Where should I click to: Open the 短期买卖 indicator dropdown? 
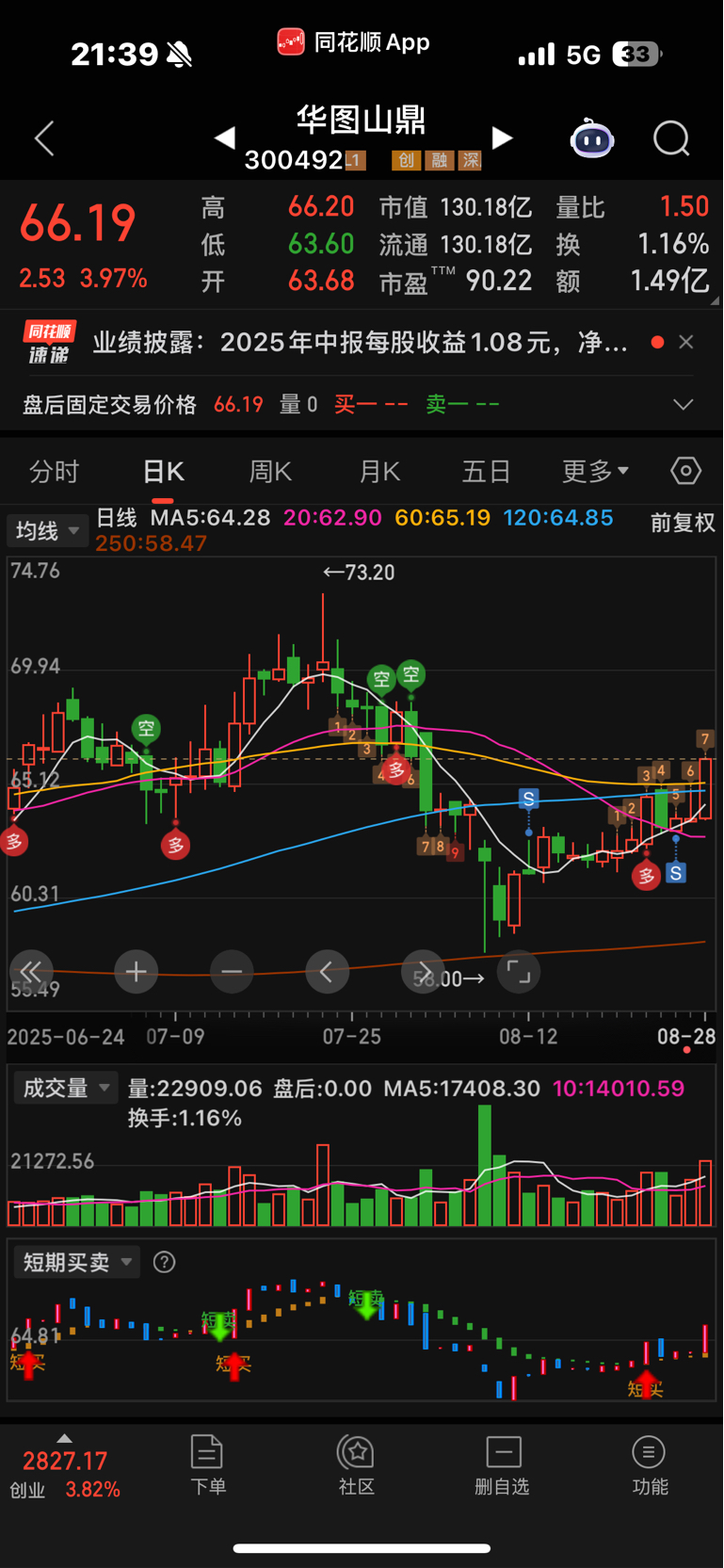click(x=76, y=1262)
